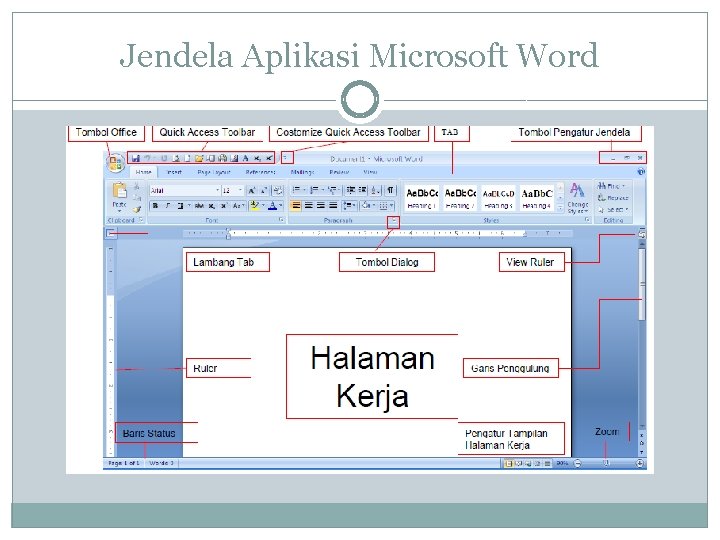Image resolution: width=720 pixels, height=540 pixels.
Task: Select the Format Painter brush icon
Action: click(137, 209)
